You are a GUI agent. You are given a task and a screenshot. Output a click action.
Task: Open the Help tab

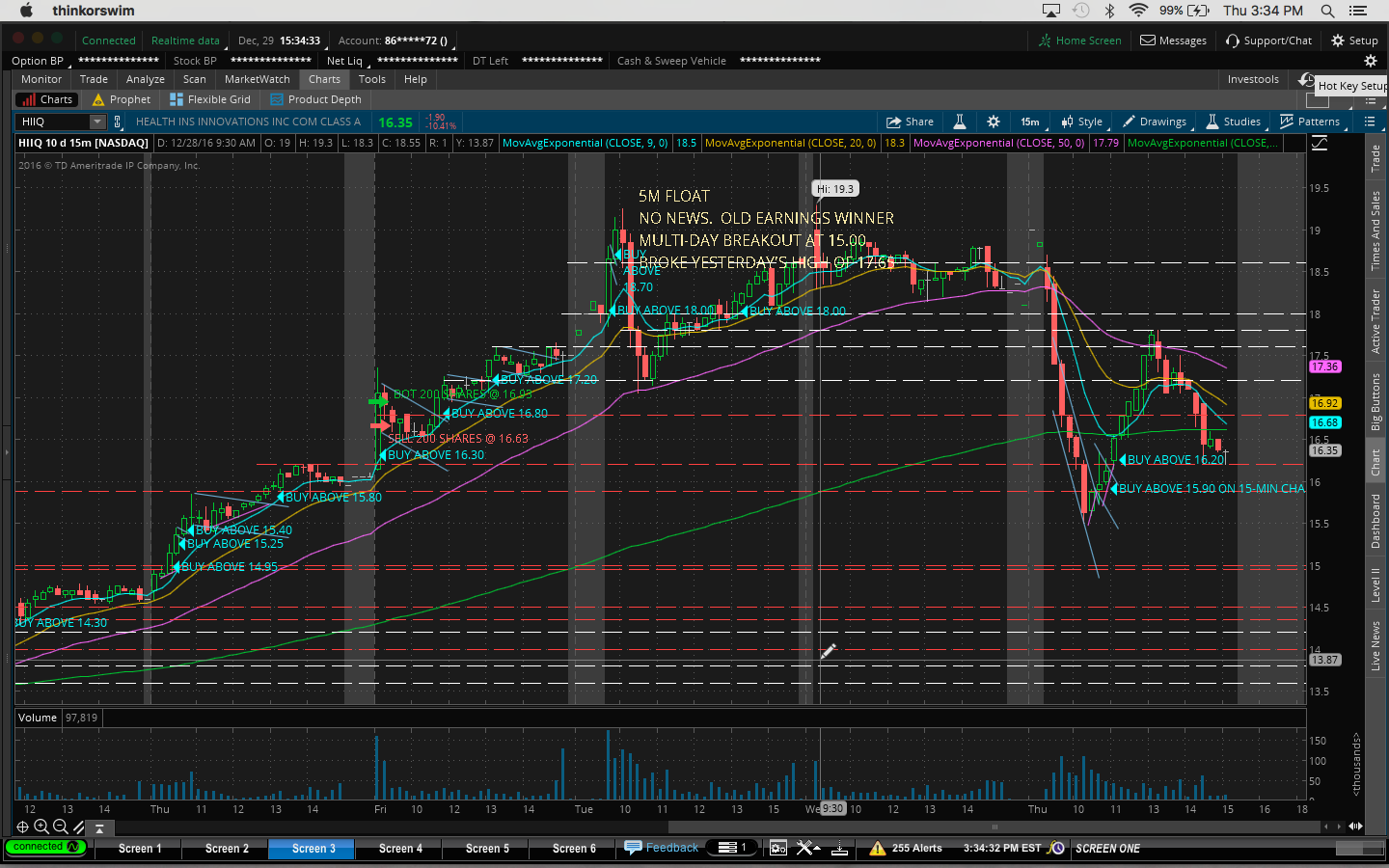pos(416,79)
